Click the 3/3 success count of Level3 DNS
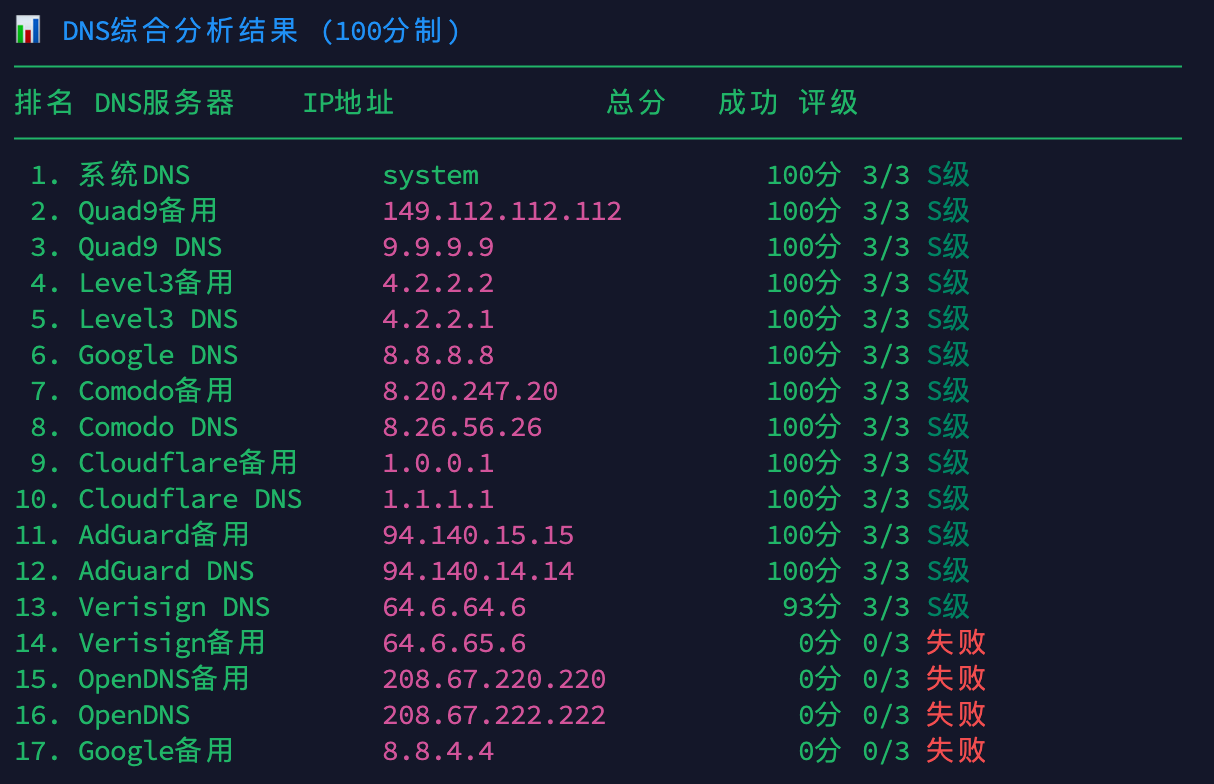The image size is (1214, 784). coord(885,318)
